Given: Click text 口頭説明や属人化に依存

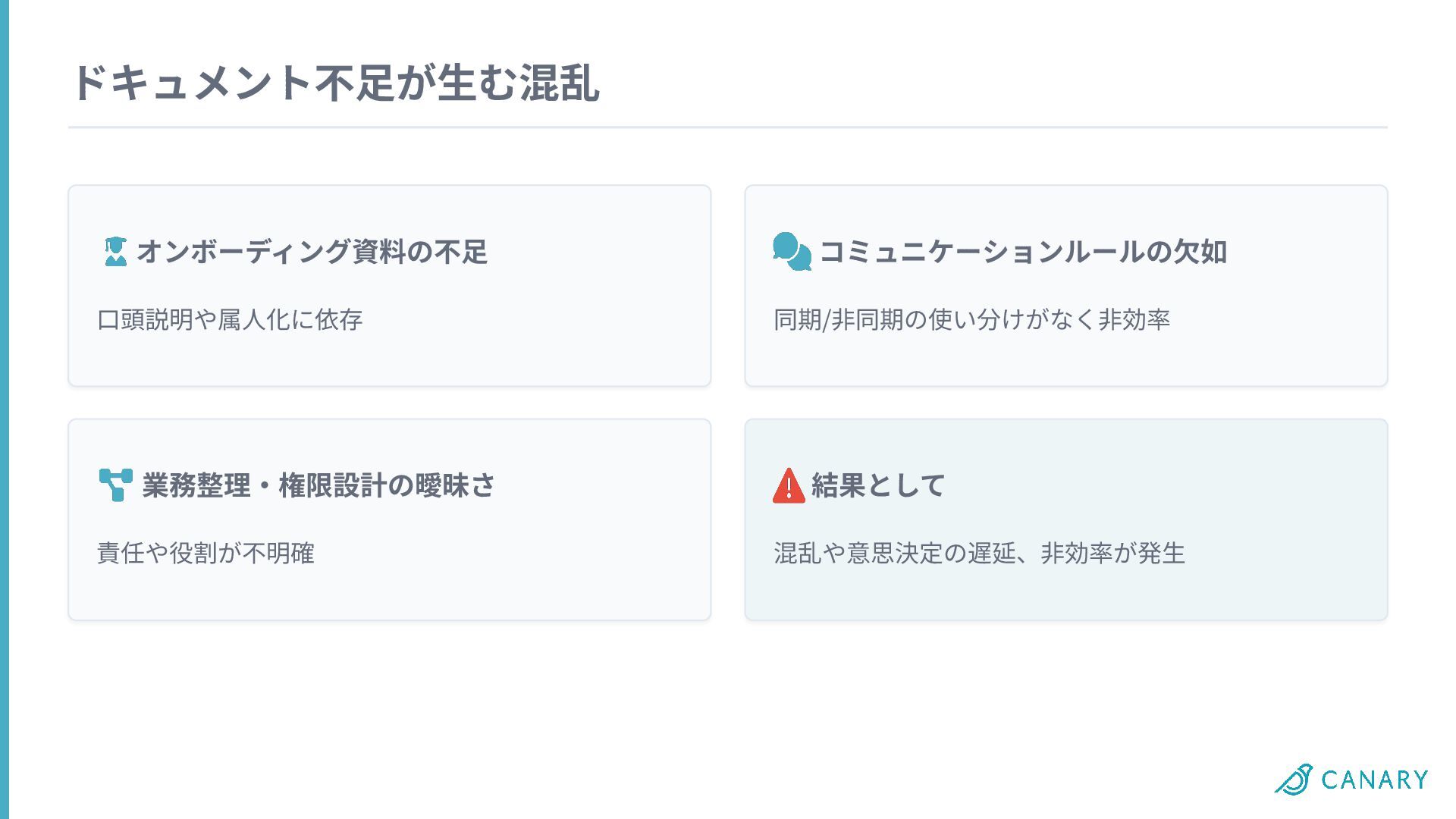Looking at the screenshot, I should 230,320.
